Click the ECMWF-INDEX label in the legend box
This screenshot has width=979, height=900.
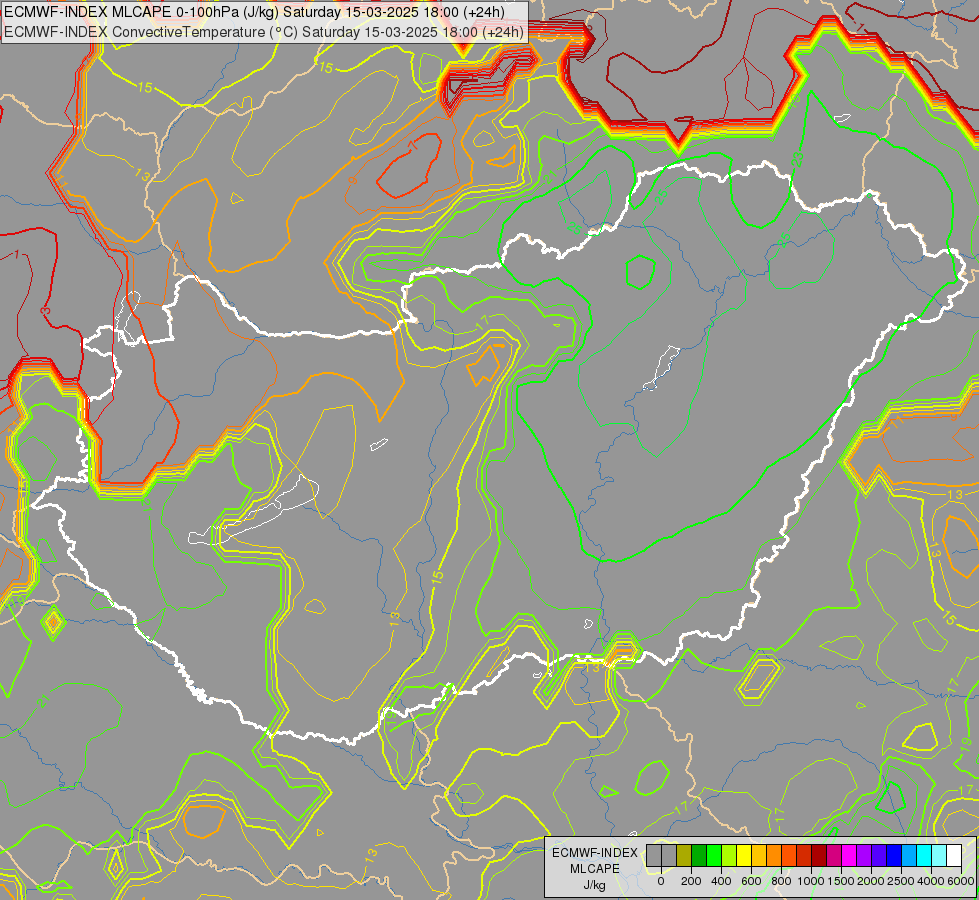595,853
